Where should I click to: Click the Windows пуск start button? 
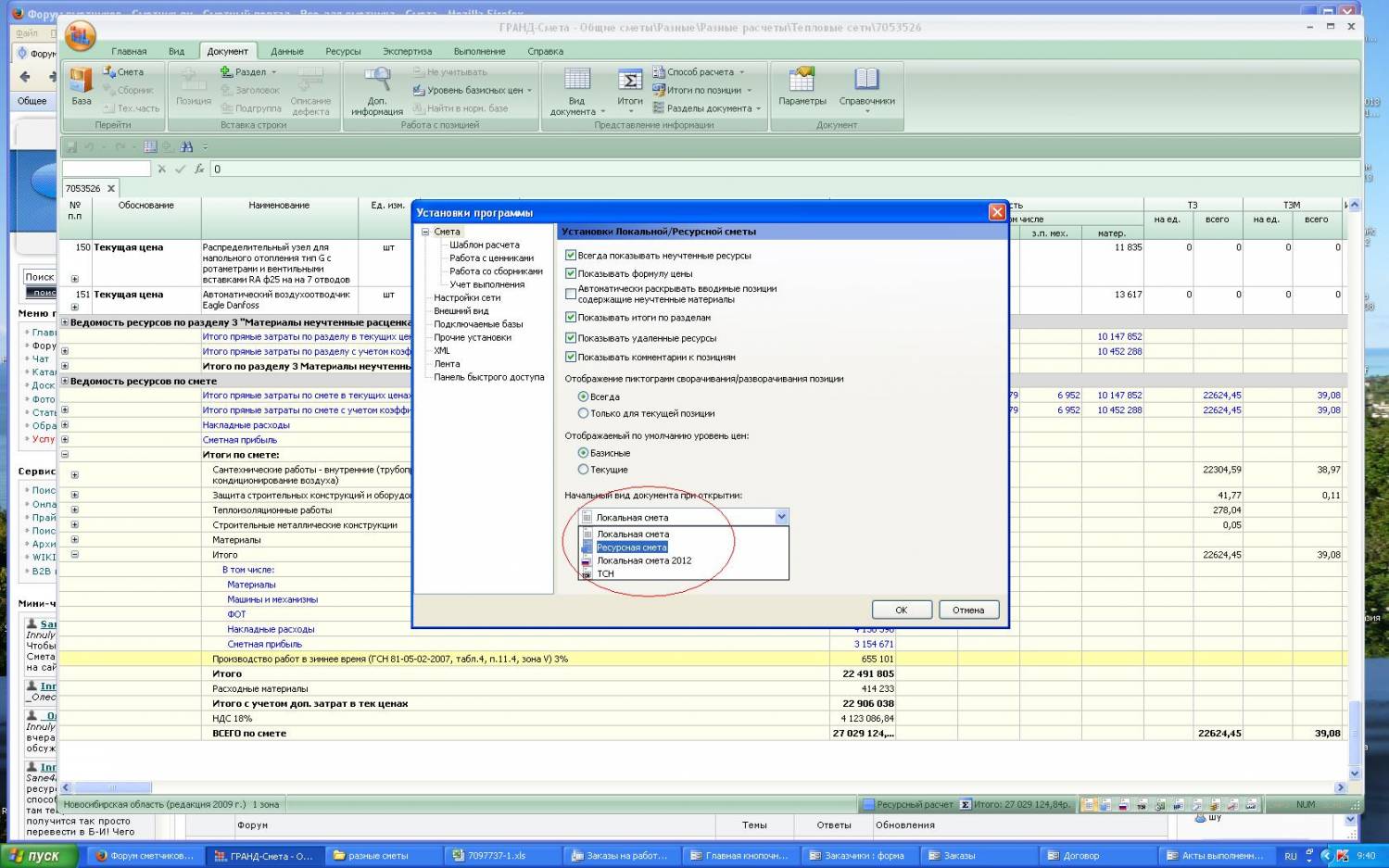(x=34, y=856)
